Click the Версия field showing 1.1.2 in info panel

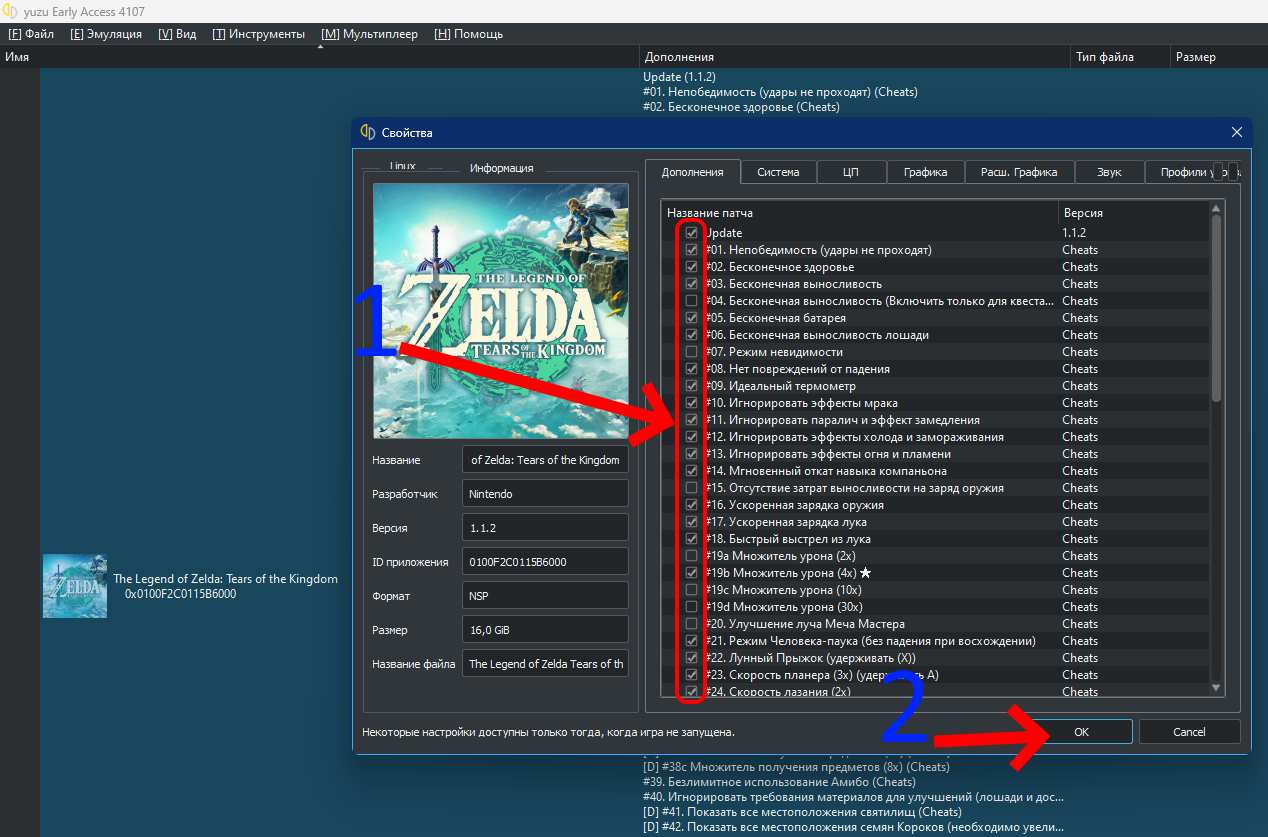click(x=546, y=528)
